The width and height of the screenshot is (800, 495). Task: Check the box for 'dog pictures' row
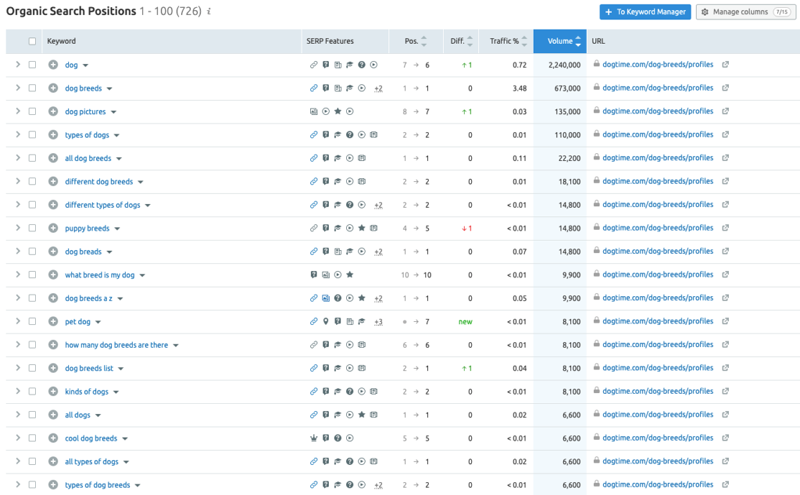[x=32, y=111]
